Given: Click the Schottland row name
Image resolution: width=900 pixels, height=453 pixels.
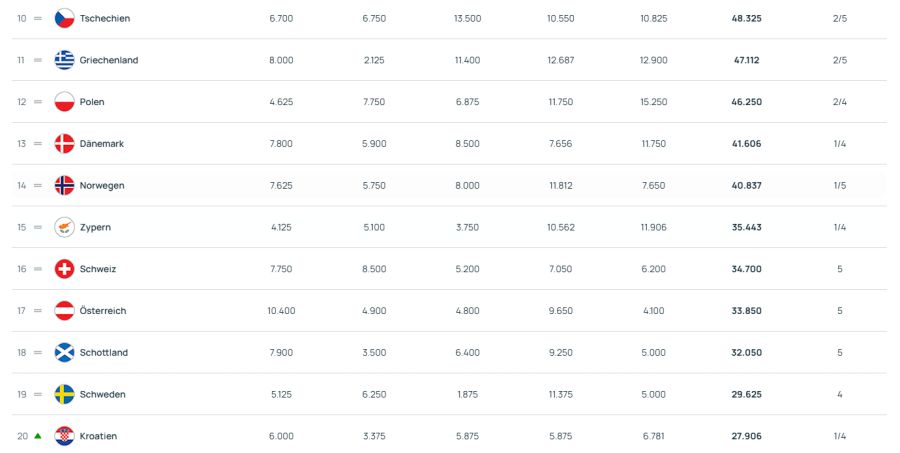Looking at the screenshot, I should pos(104,352).
